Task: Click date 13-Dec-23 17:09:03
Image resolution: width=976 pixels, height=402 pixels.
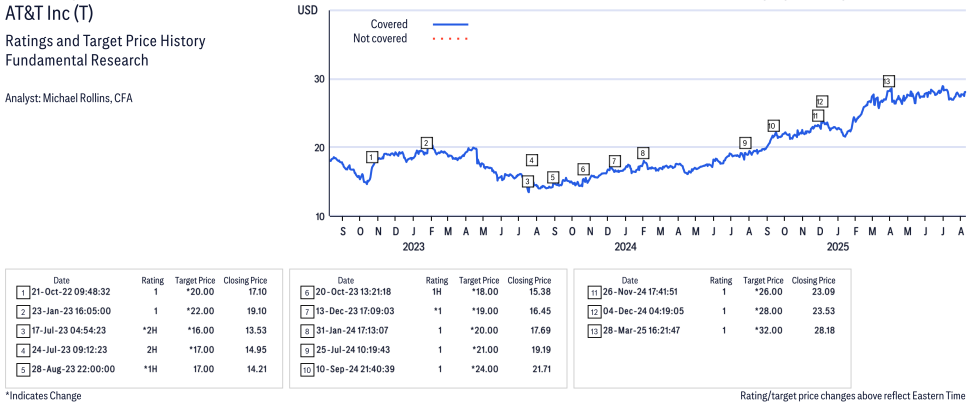Action: click(355, 311)
